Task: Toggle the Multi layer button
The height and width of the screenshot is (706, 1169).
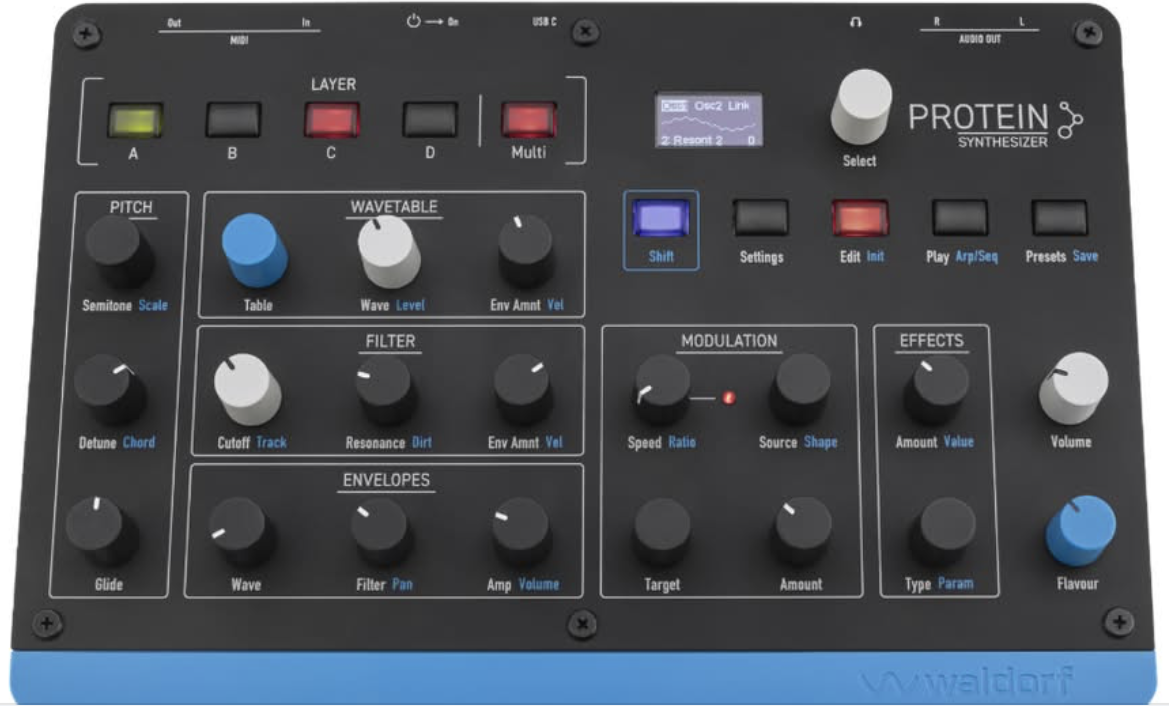Action: [529, 120]
